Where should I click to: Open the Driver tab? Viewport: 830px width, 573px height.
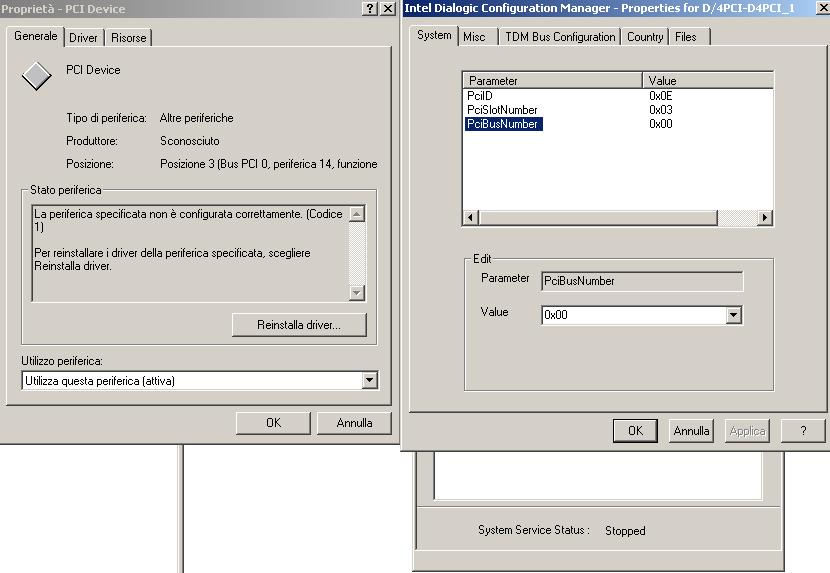pos(83,38)
